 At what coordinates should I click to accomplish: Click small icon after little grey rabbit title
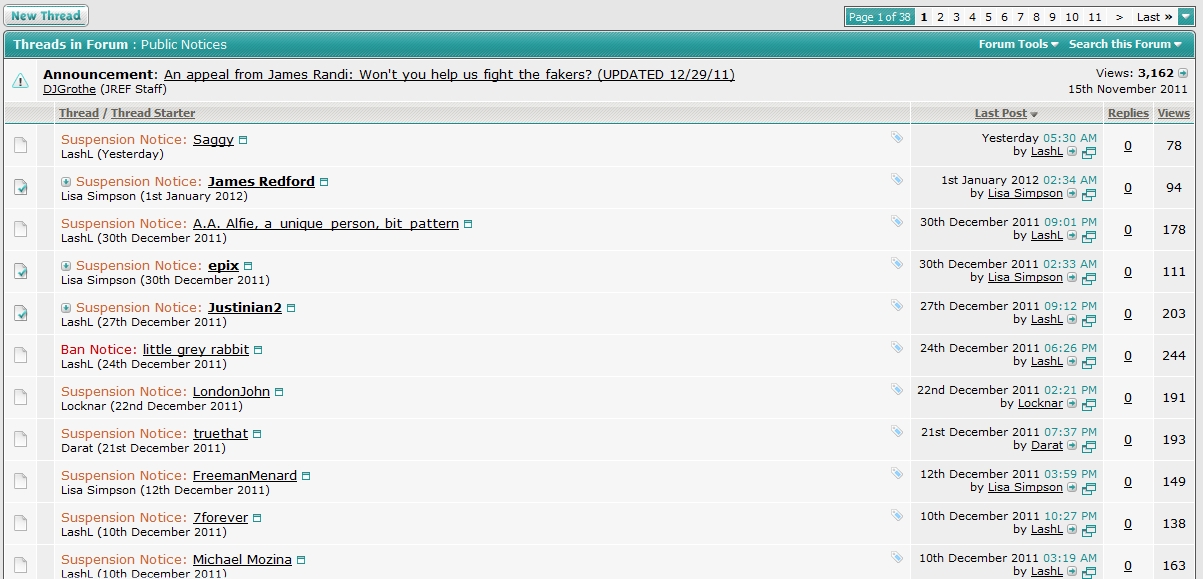point(258,350)
